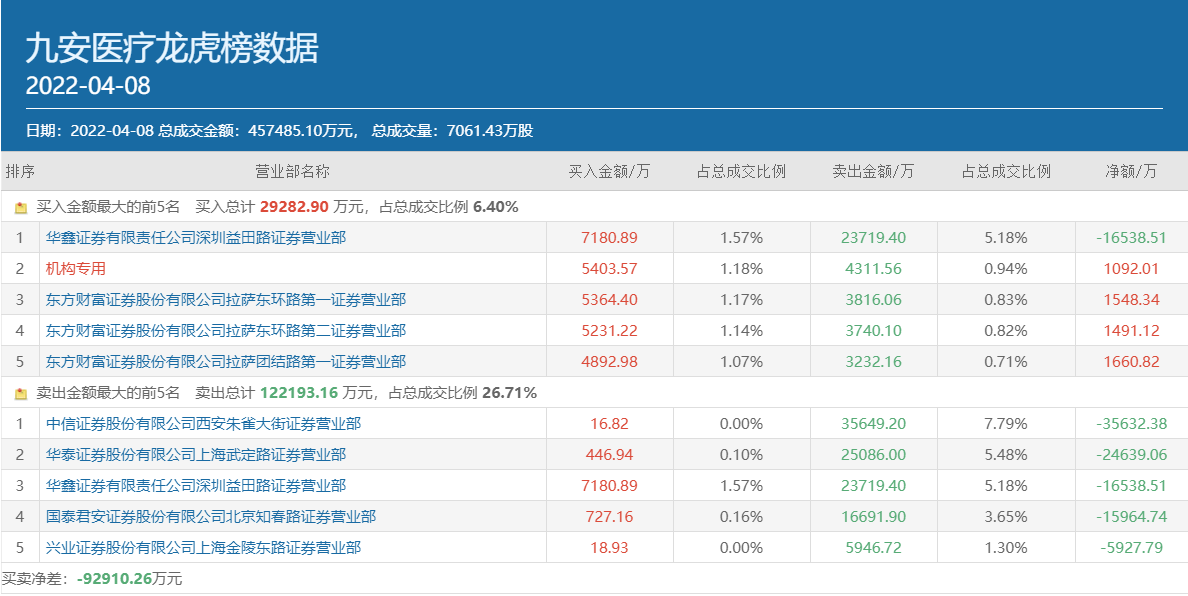Open 东方财富证券拉萨东环路第二证券营业部 link
This screenshot has width=1188, height=596.
(x=226, y=331)
